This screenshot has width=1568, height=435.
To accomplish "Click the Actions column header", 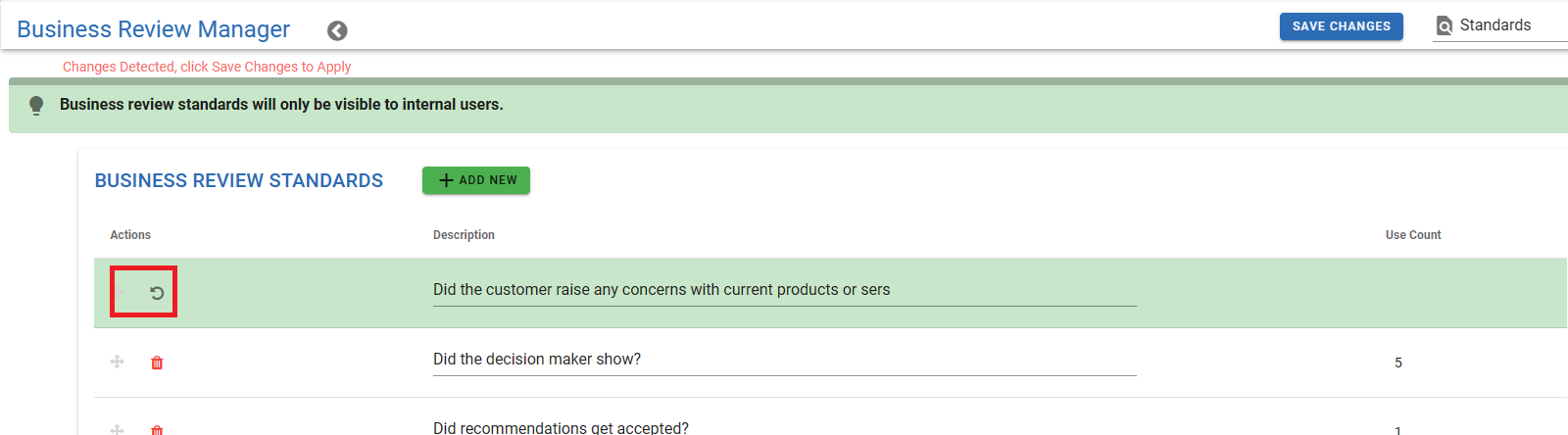I will [x=130, y=235].
